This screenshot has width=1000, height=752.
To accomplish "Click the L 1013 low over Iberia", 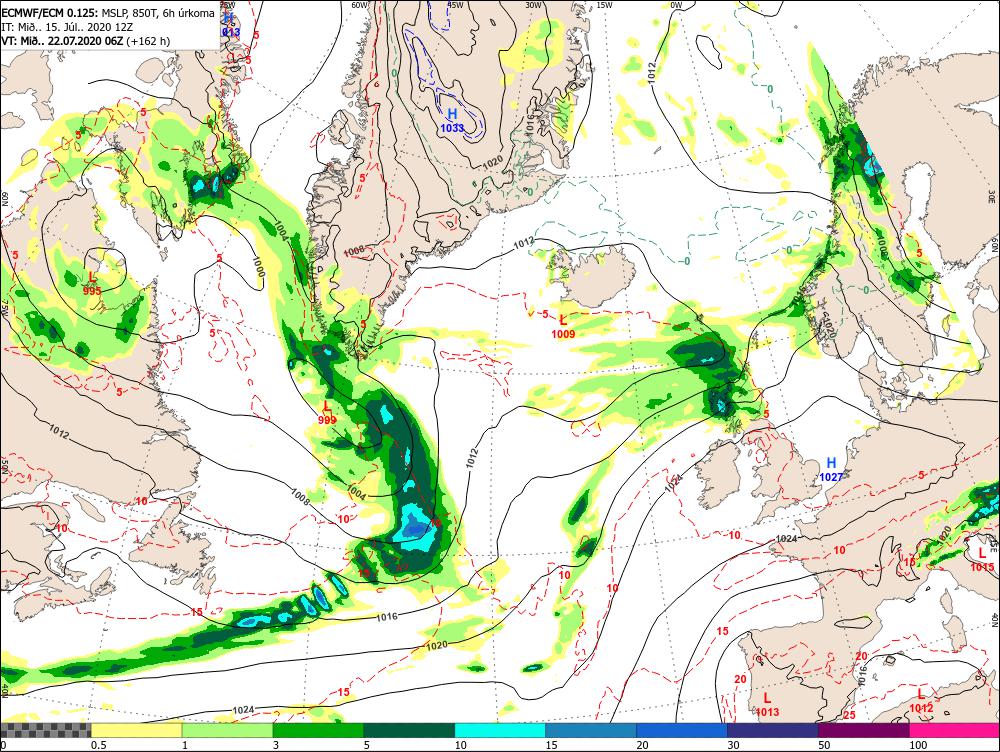I will (x=767, y=705).
